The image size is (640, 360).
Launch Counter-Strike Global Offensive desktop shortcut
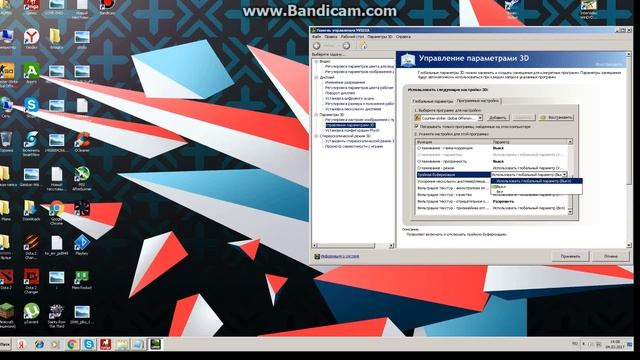pyautogui.click(x=6, y=75)
